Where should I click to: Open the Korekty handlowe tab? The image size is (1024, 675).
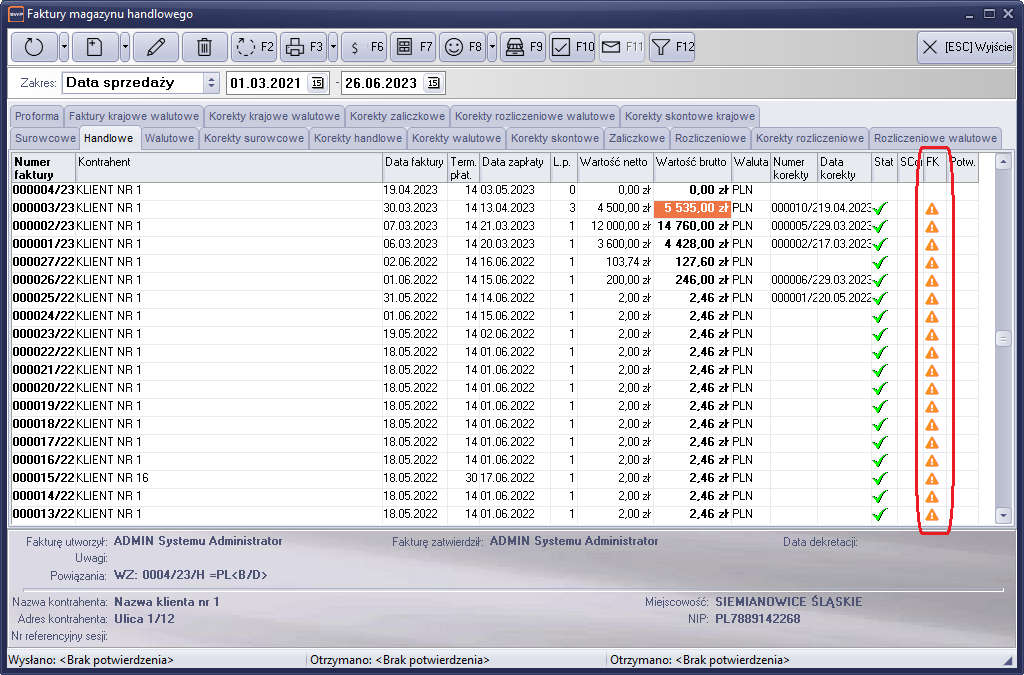click(357, 138)
